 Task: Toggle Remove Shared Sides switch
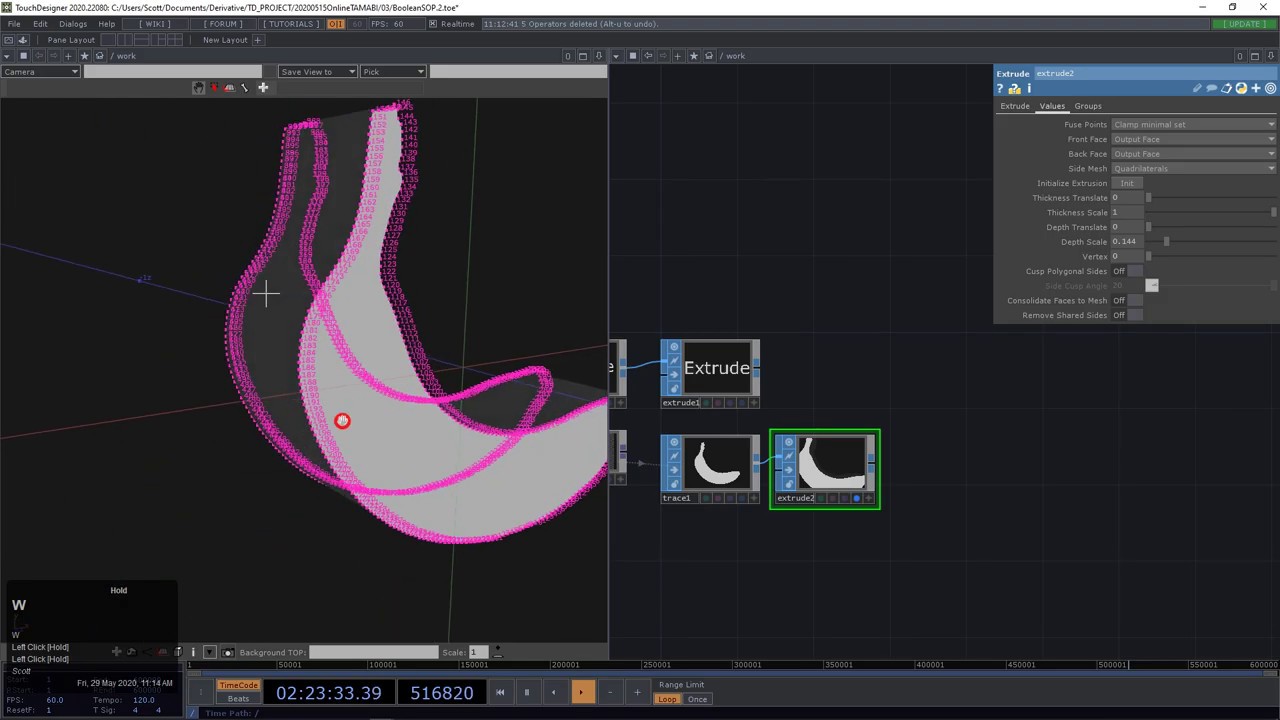click(x=1127, y=316)
